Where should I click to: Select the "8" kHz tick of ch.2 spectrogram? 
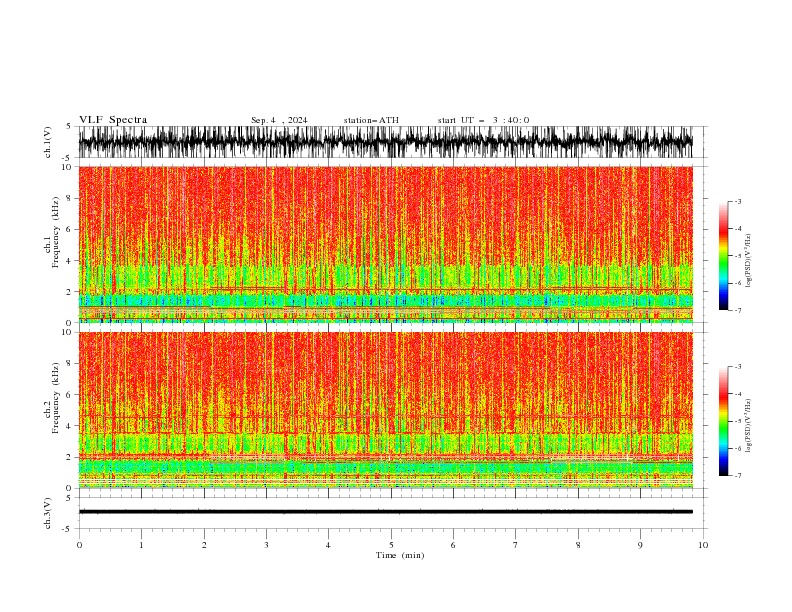click(69, 364)
